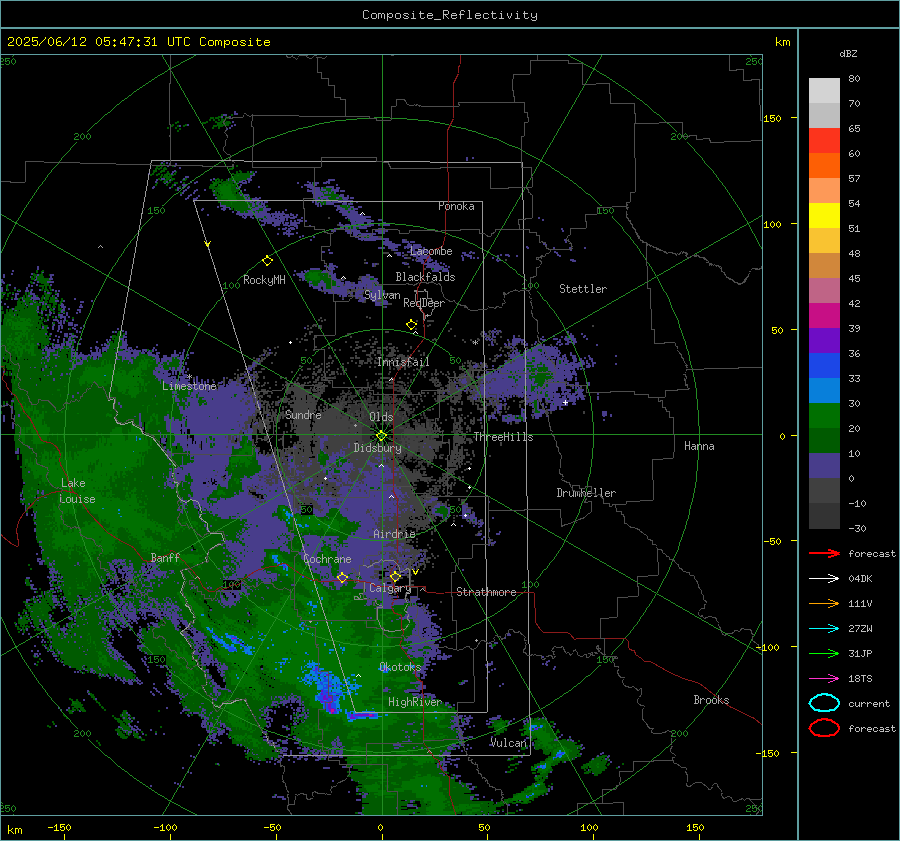
Task: Click the red forecast ellipse legend icon
Action: (x=824, y=728)
